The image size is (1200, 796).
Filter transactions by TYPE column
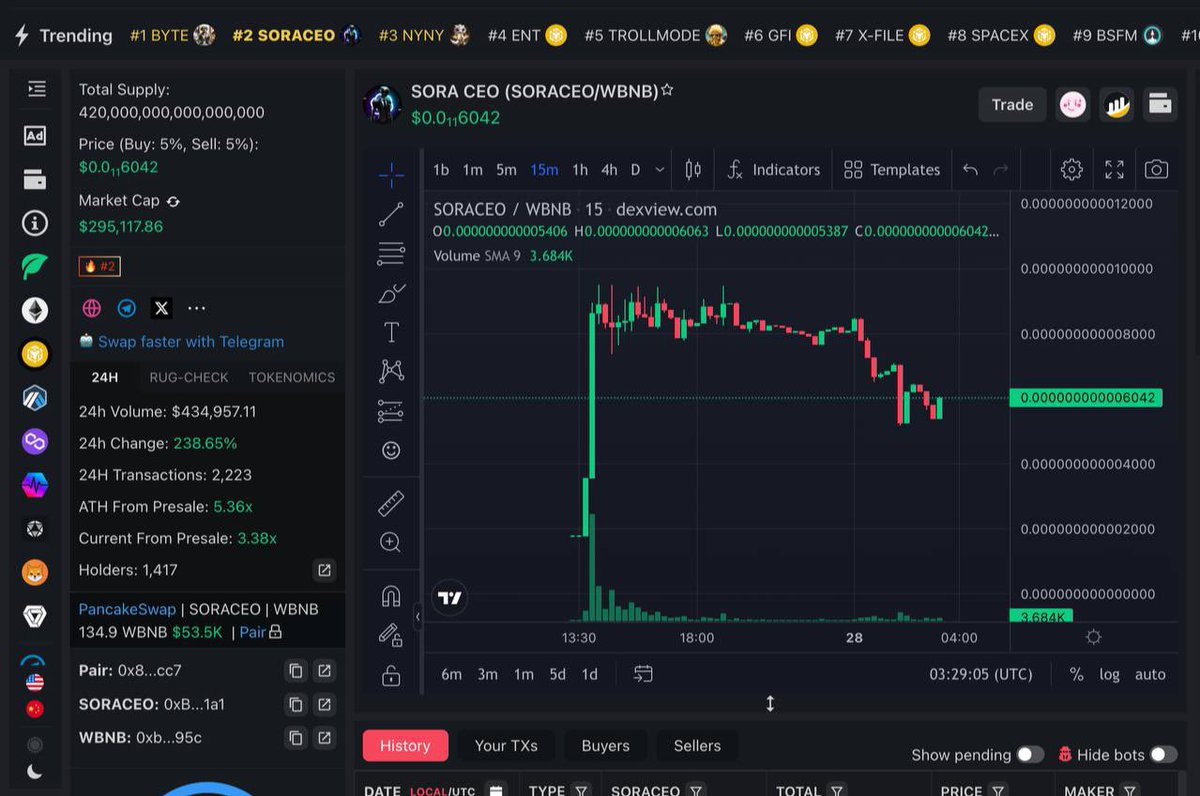coord(581,790)
